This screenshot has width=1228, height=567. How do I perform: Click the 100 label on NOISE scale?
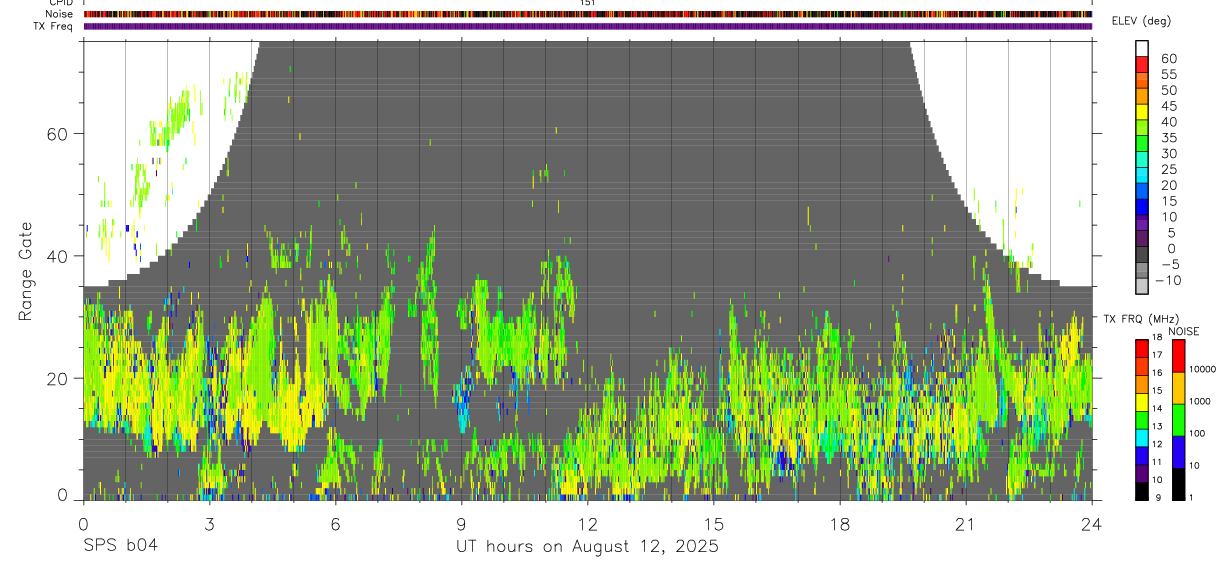click(1197, 433)
